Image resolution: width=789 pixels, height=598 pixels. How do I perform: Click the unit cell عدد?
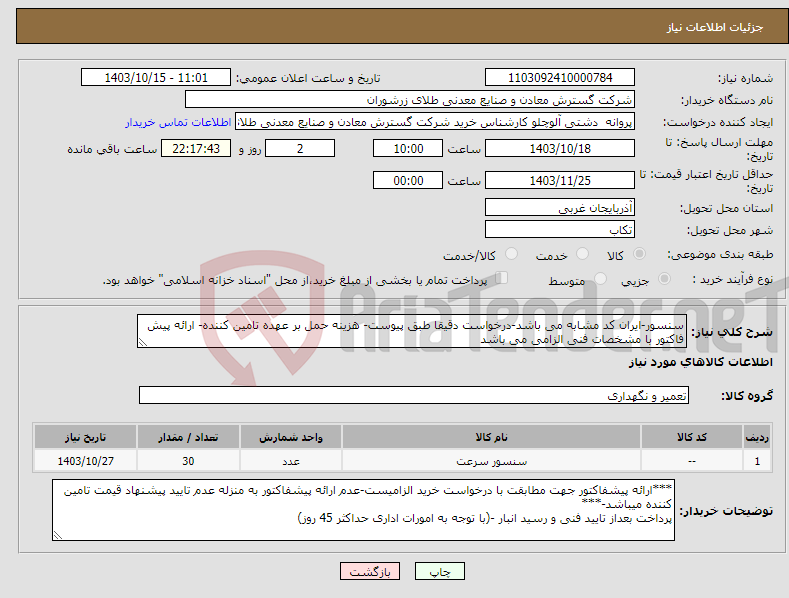point(291,461)
